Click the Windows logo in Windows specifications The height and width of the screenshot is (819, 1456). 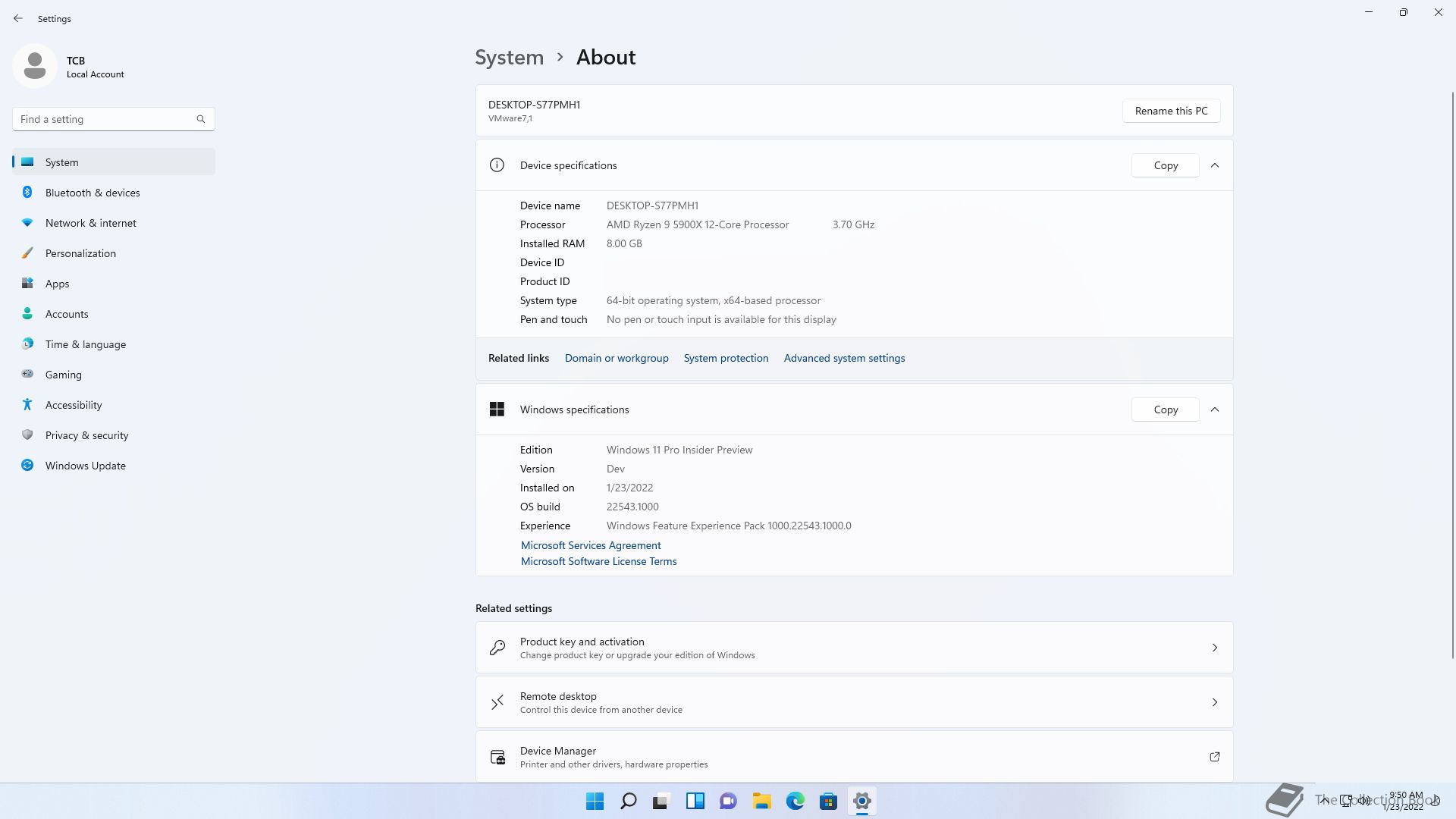[497, 409]
